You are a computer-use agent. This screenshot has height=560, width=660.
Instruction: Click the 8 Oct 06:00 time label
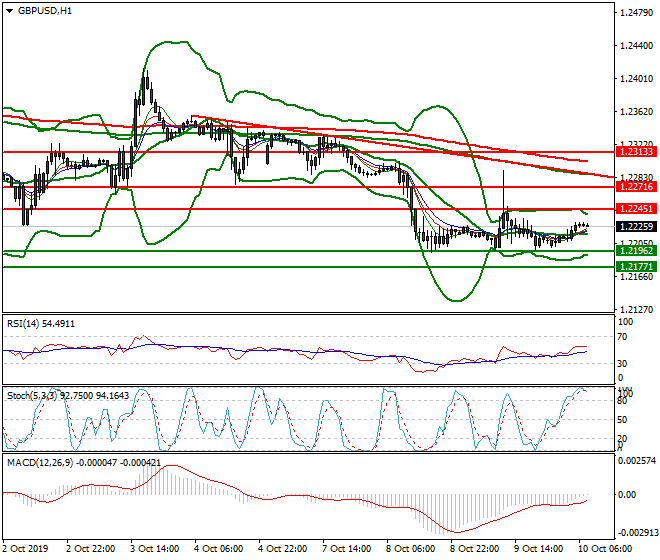pos(410,549)
